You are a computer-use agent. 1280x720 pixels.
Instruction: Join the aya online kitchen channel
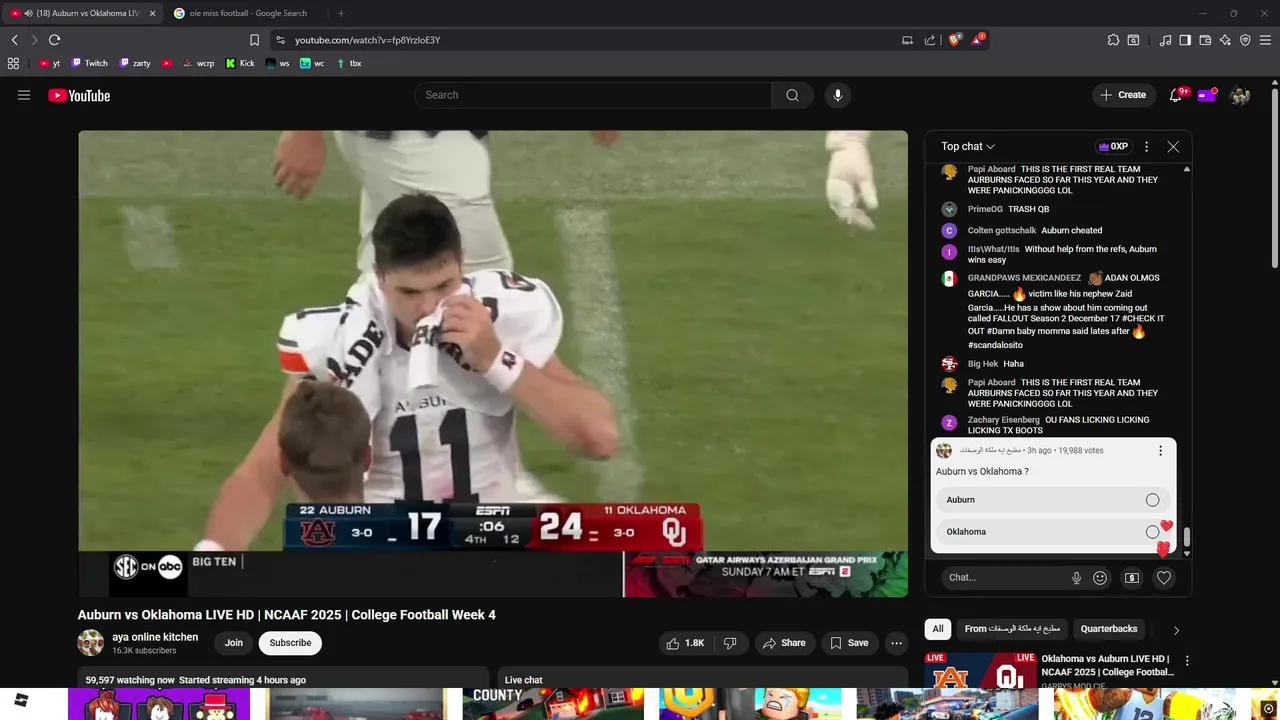point(234,643)
